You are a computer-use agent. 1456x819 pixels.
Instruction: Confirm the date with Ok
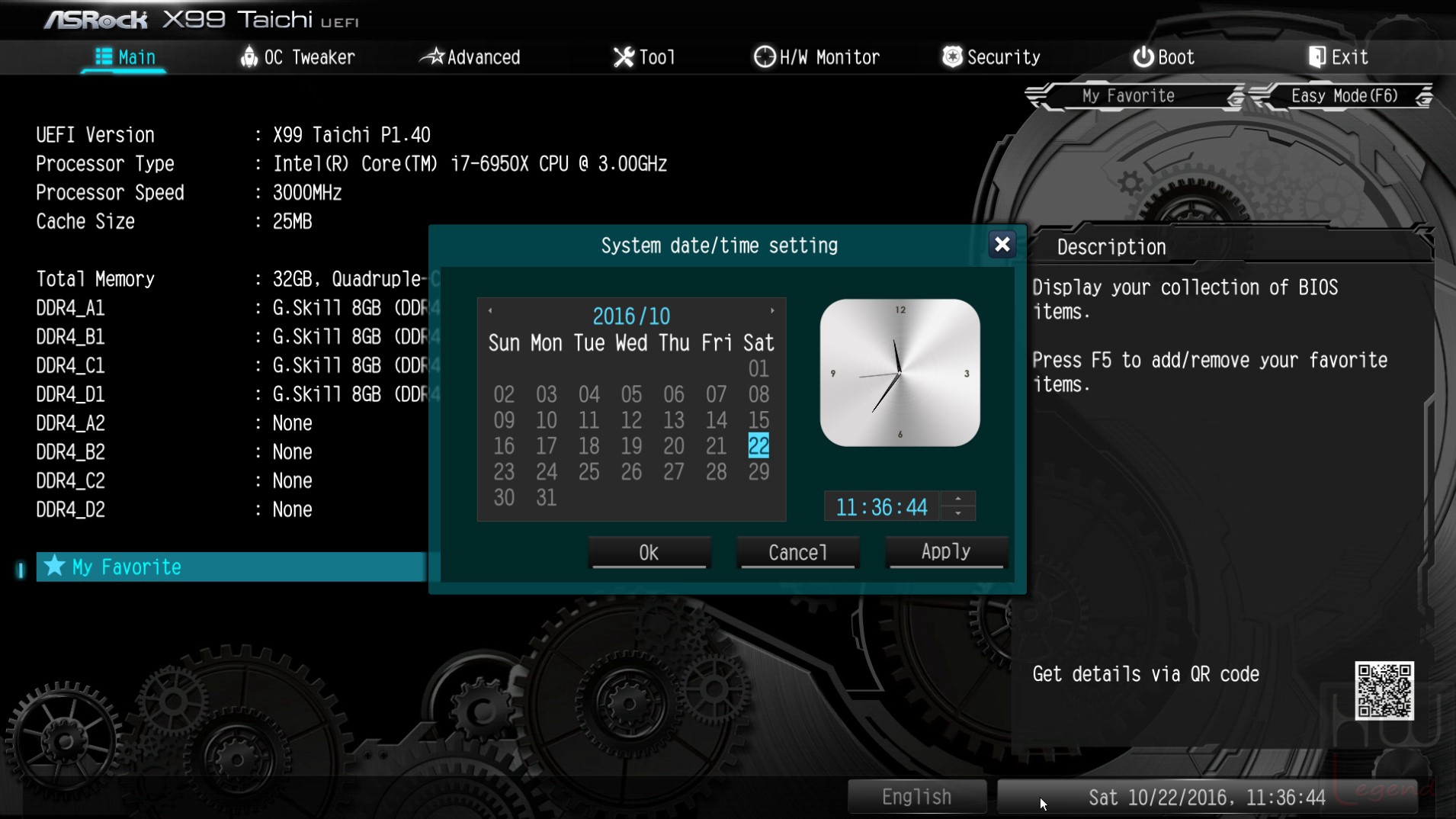[649, 553]
